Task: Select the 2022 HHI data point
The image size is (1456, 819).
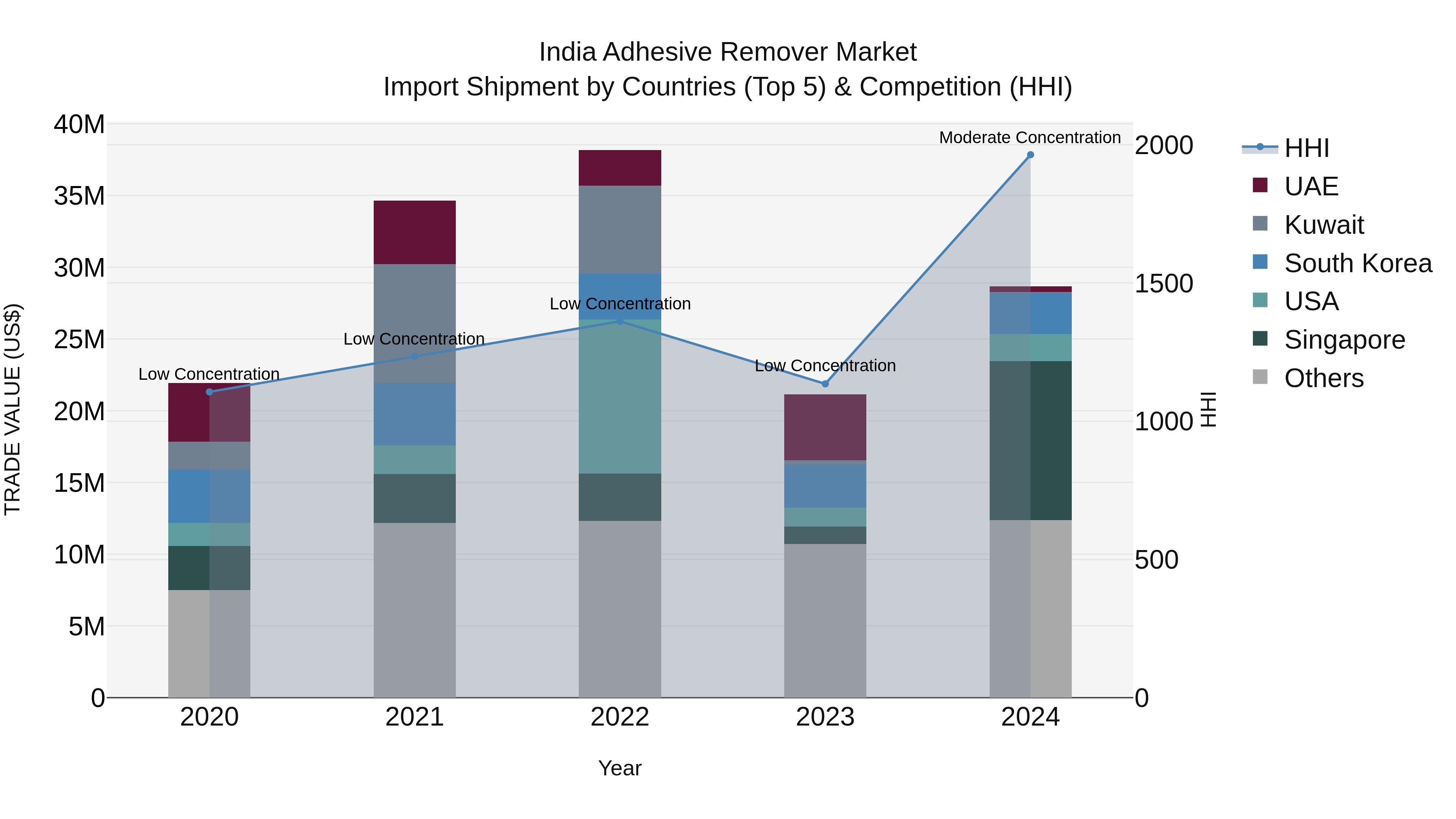Action: [620, 320]
